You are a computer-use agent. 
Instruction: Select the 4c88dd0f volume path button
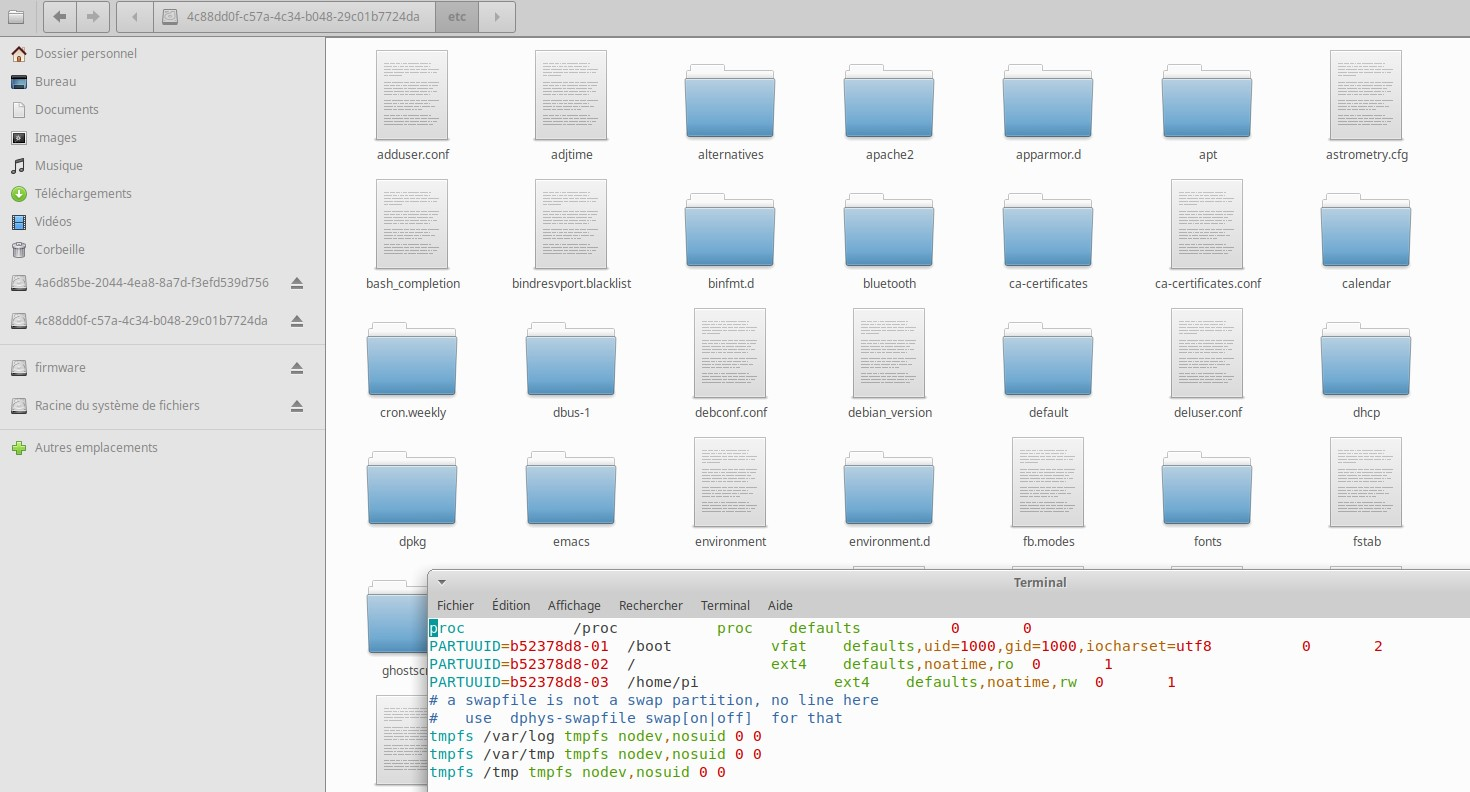tap(294, 17)
